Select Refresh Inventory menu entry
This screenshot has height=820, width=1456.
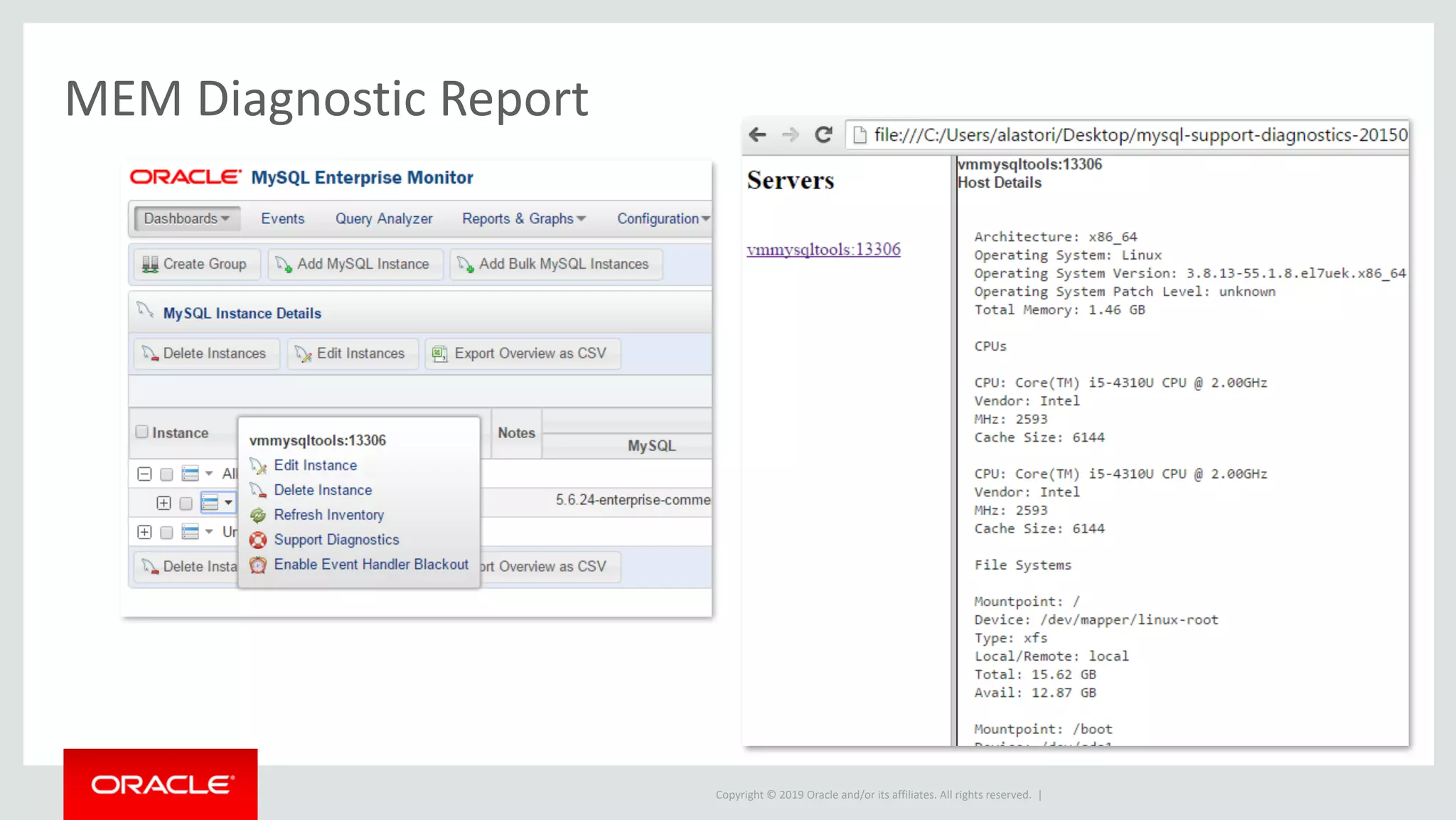329,515
